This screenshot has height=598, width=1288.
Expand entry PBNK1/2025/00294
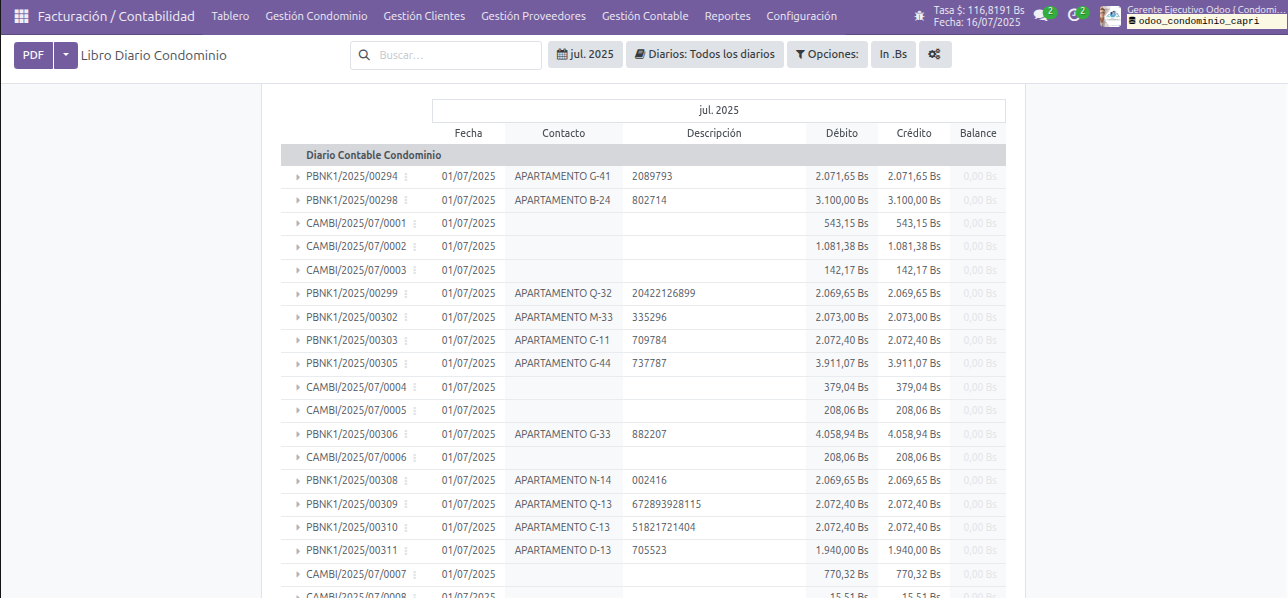(x=297, y=177)
